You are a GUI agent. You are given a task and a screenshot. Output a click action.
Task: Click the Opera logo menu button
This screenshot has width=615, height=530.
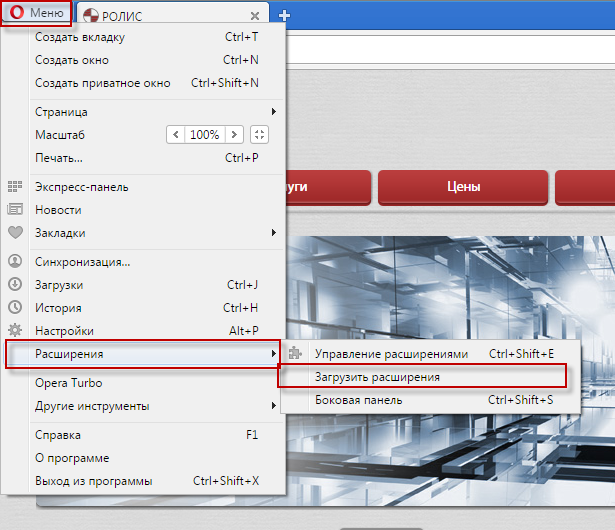(36, 13)
